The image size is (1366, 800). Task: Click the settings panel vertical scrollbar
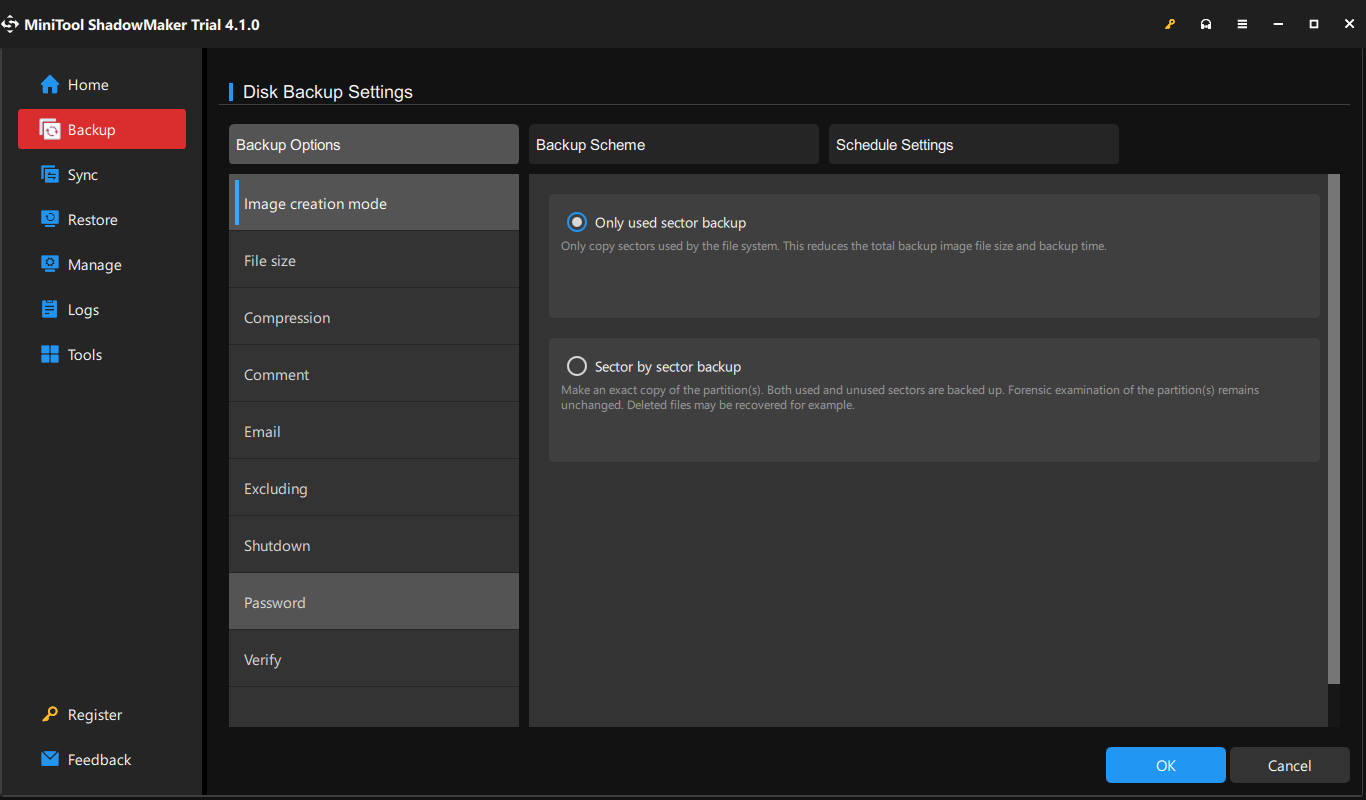pos(1333,429)
